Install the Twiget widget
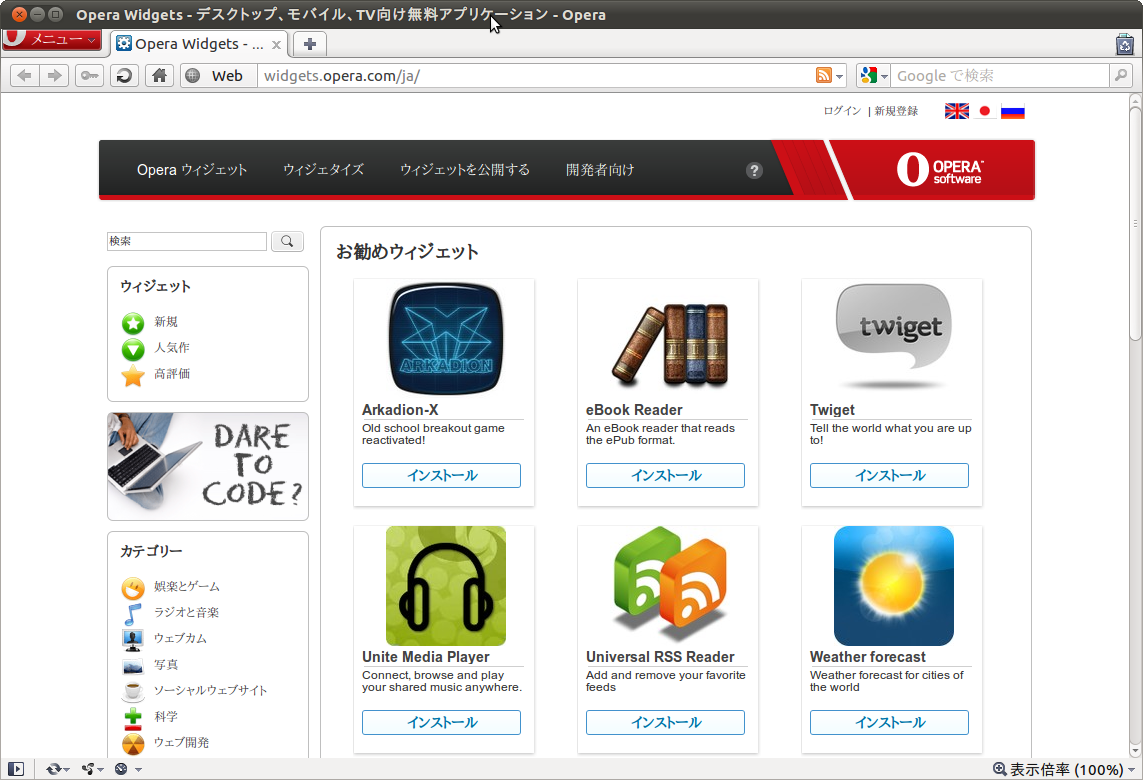Screen dimensions: 1143x780 coord(889,475)
